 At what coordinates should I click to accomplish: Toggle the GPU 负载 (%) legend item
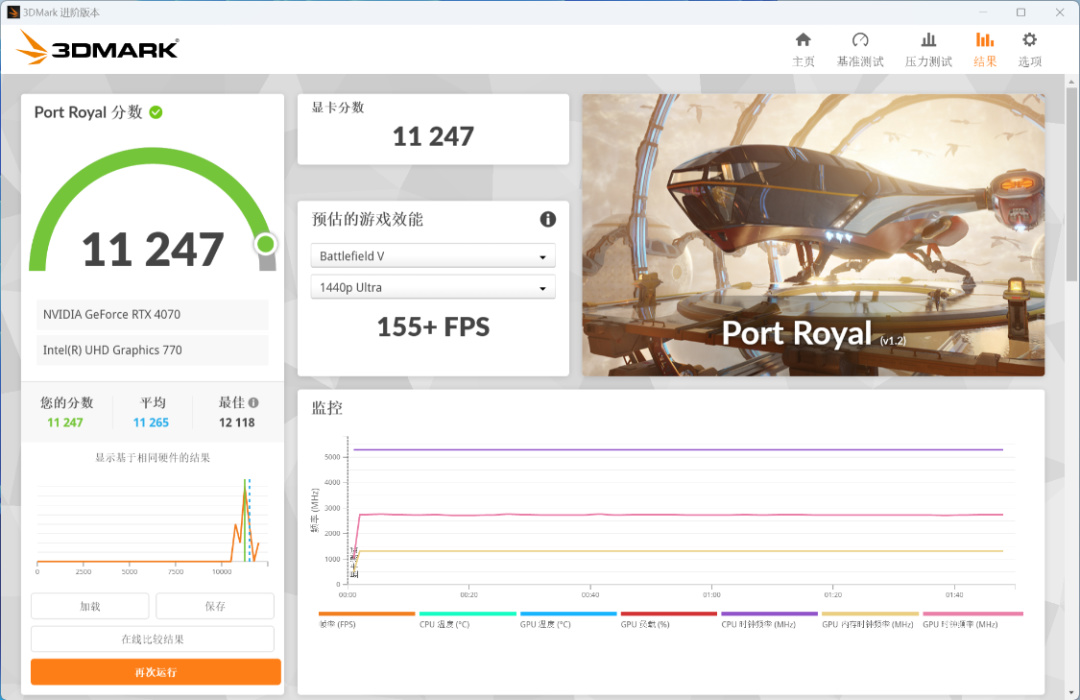pos(669,619)
